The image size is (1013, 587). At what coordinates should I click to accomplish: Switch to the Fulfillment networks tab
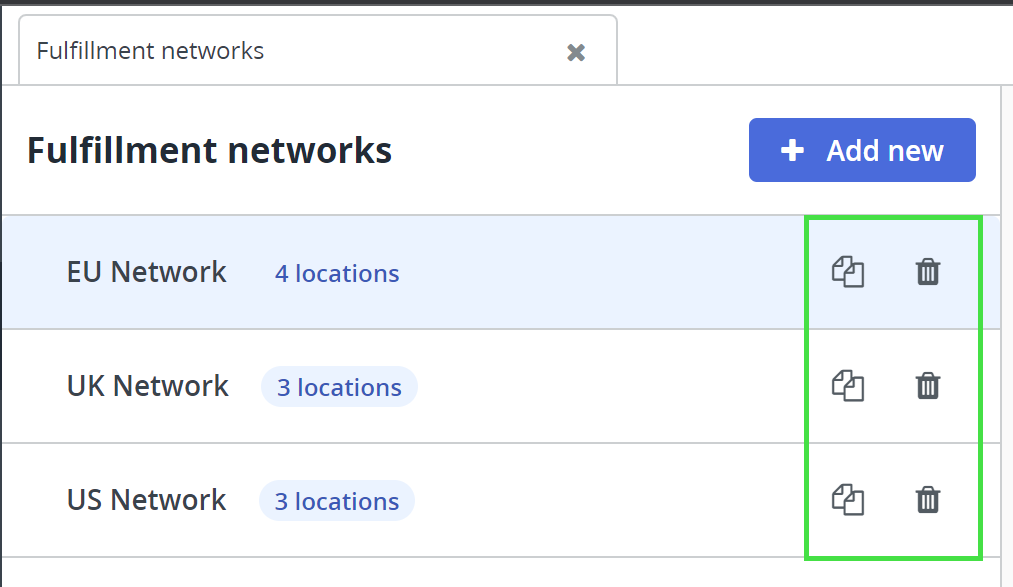click(x=150, y=51)
